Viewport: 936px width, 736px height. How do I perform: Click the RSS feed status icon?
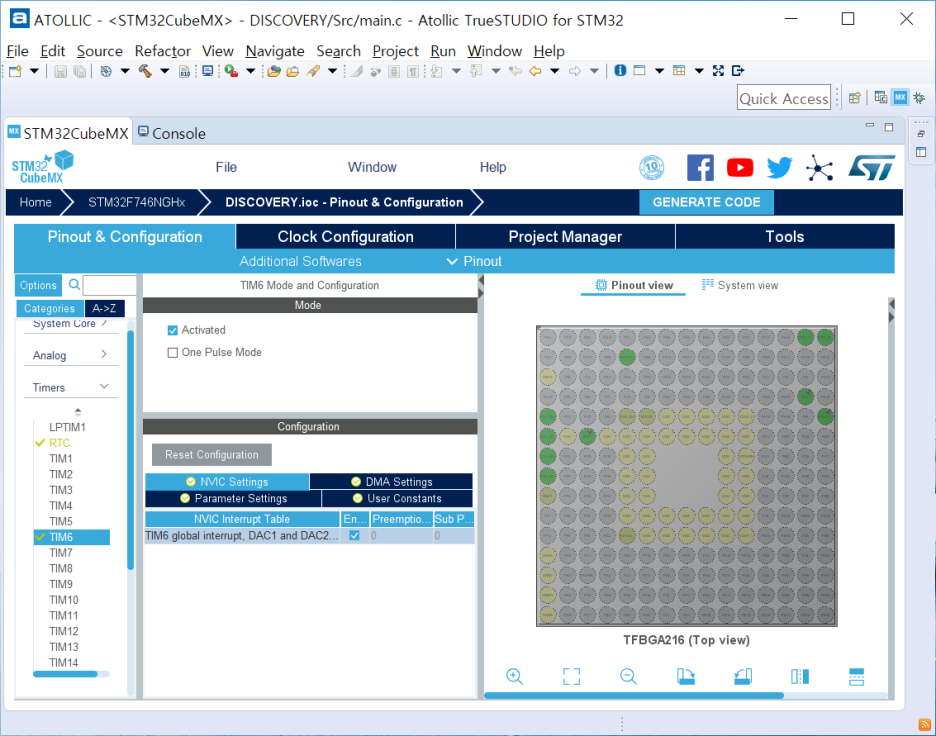click(x=925, y=725)
